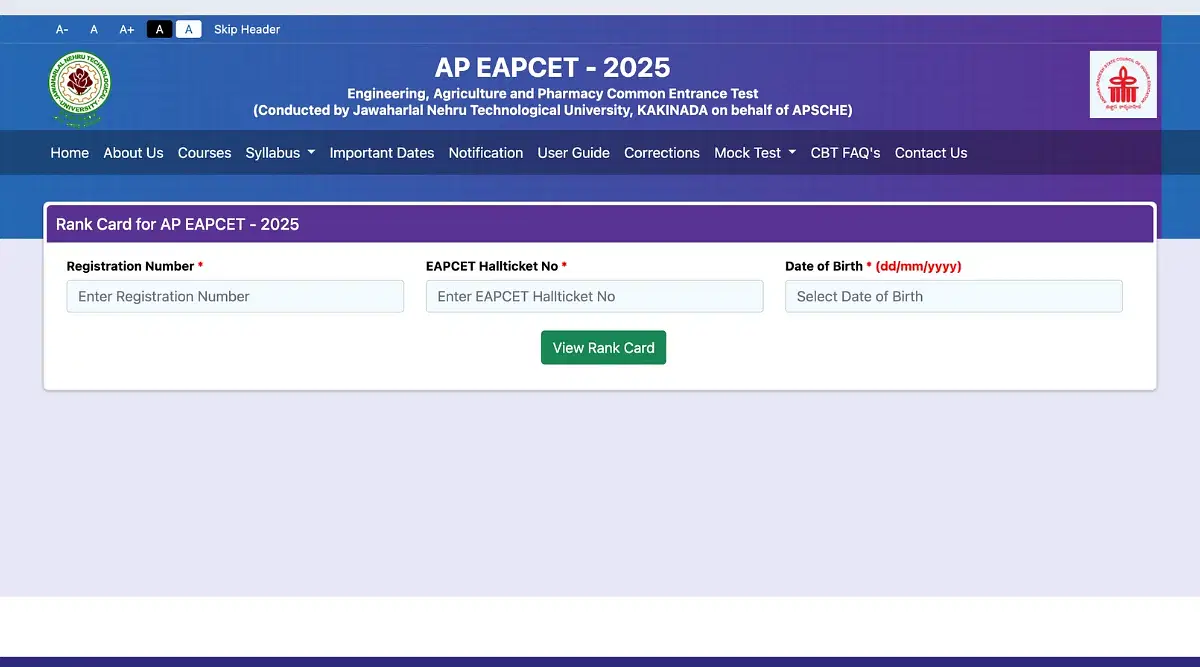Click Rank Card for AP EAPCET header

pyautogui.click(x=178, y=224)
